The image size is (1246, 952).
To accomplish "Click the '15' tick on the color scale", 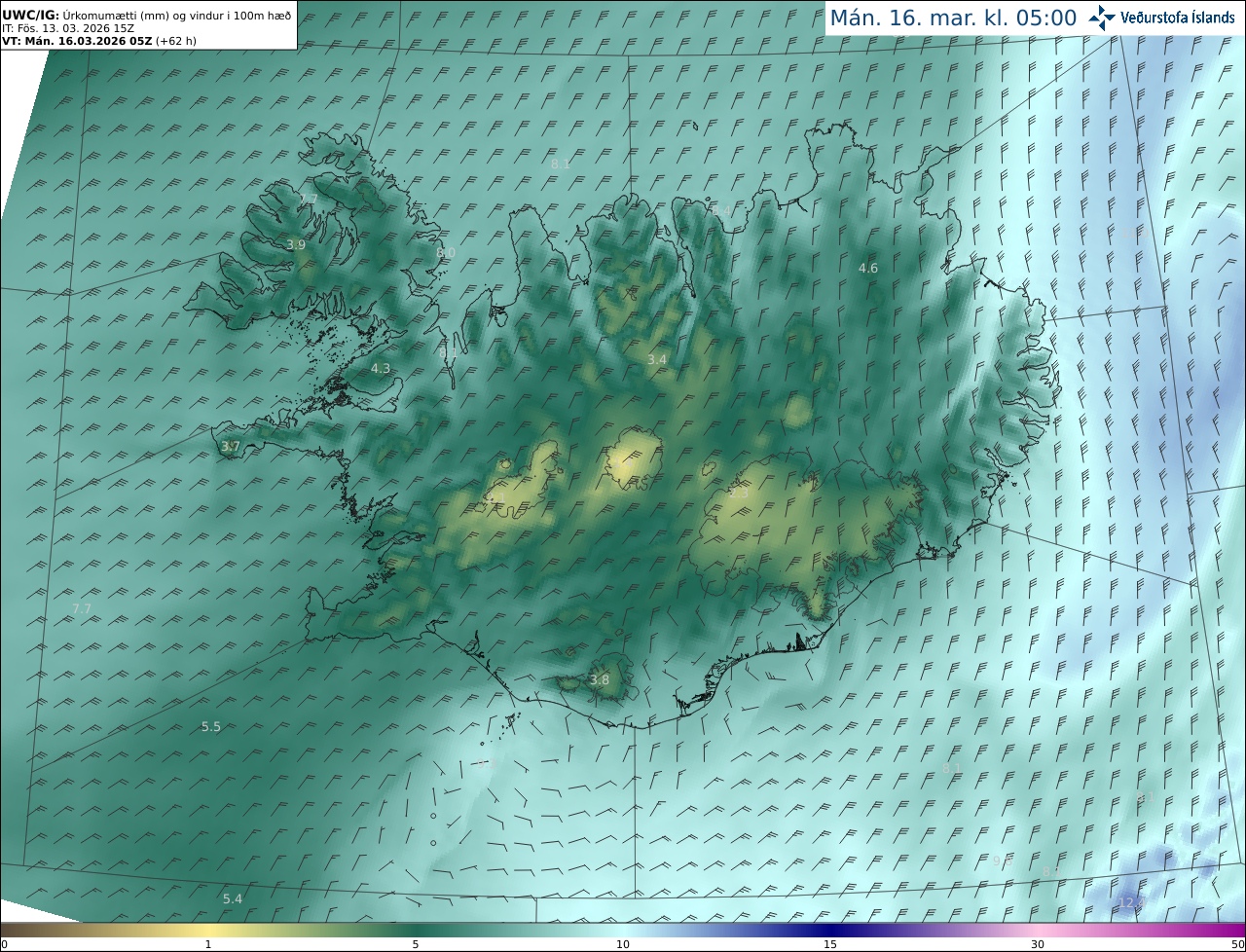I will click(x=830, y=944).
